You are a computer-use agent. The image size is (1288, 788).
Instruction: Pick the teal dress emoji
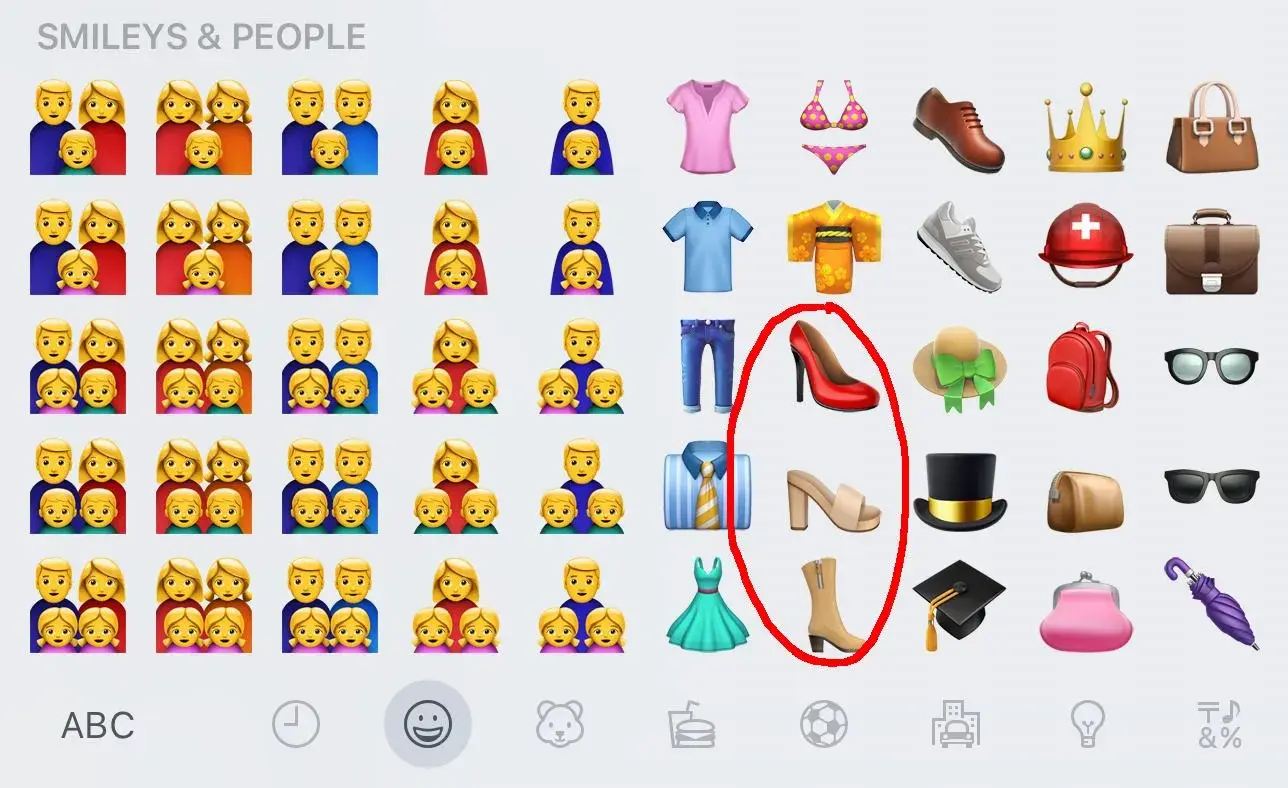708,605
